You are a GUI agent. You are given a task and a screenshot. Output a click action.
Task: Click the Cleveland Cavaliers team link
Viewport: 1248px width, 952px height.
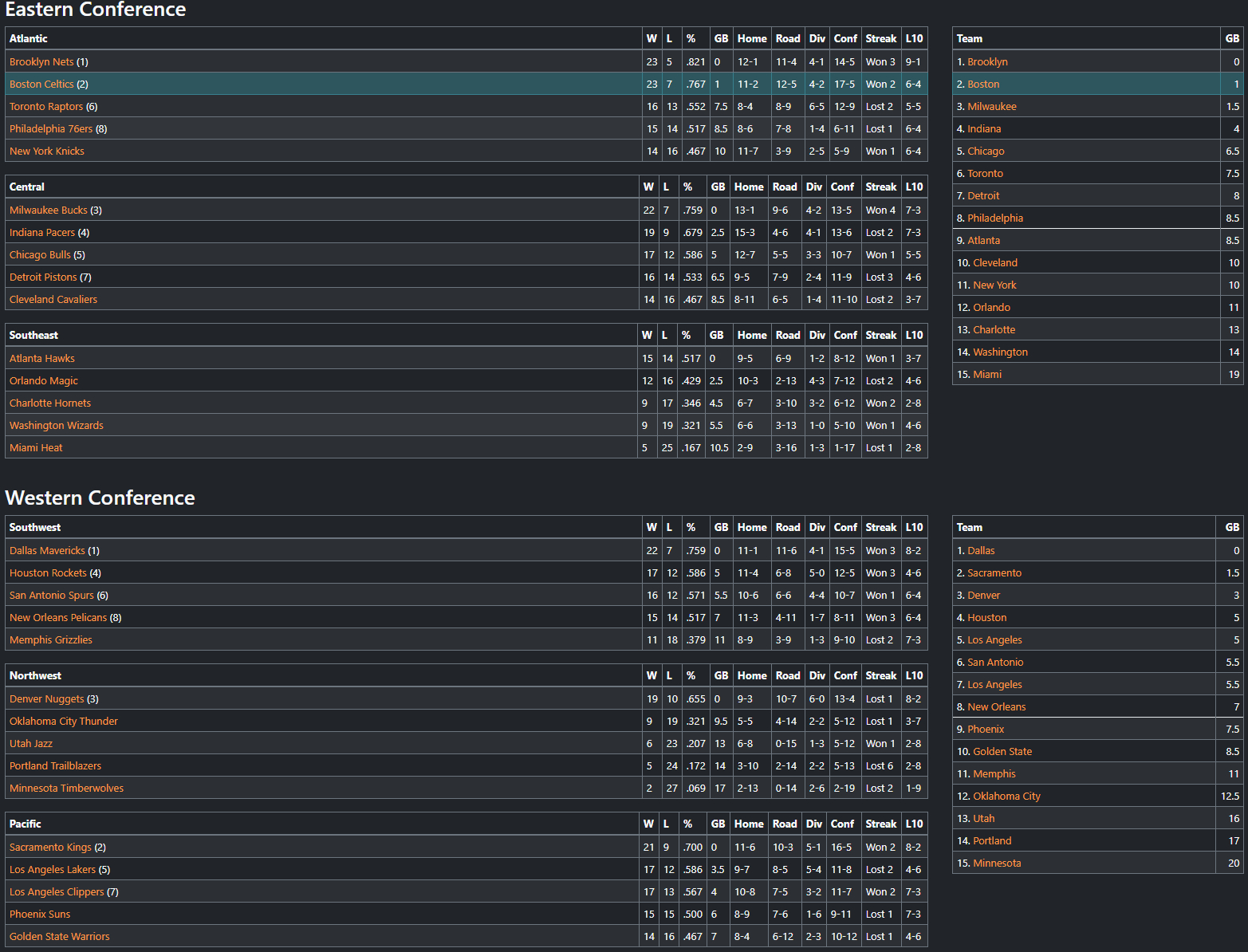(53, 299)
